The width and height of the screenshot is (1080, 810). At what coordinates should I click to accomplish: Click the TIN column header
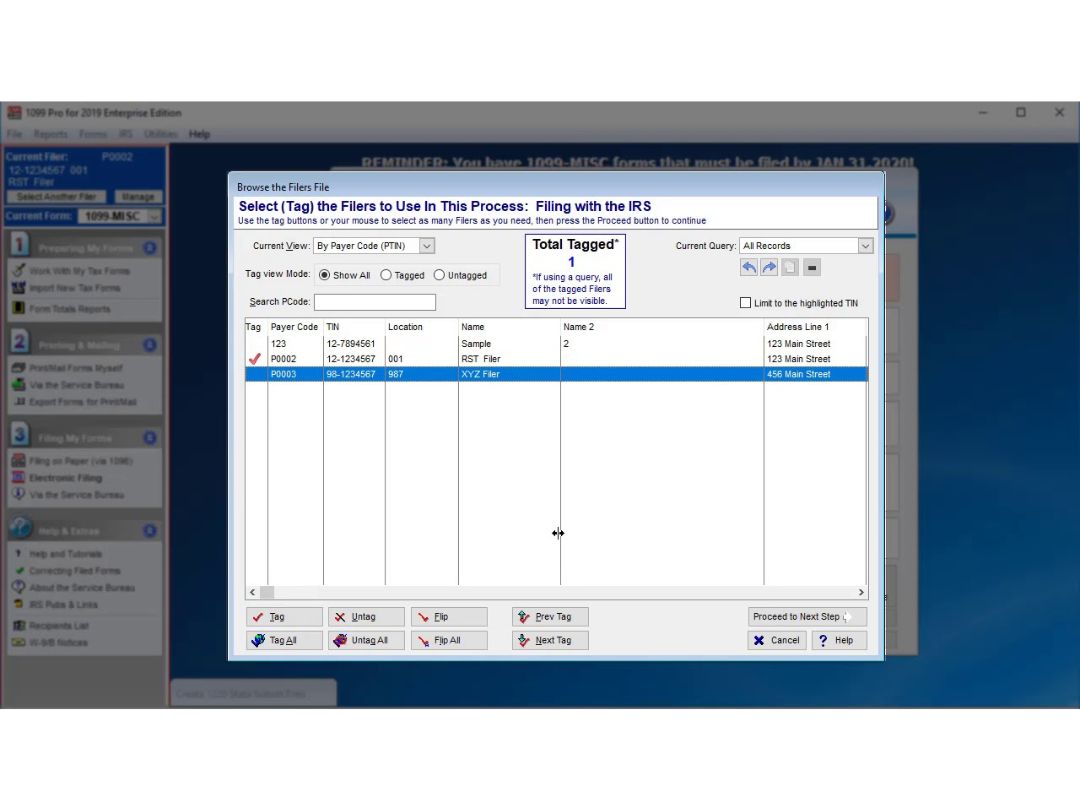click(x=354, y=326)
